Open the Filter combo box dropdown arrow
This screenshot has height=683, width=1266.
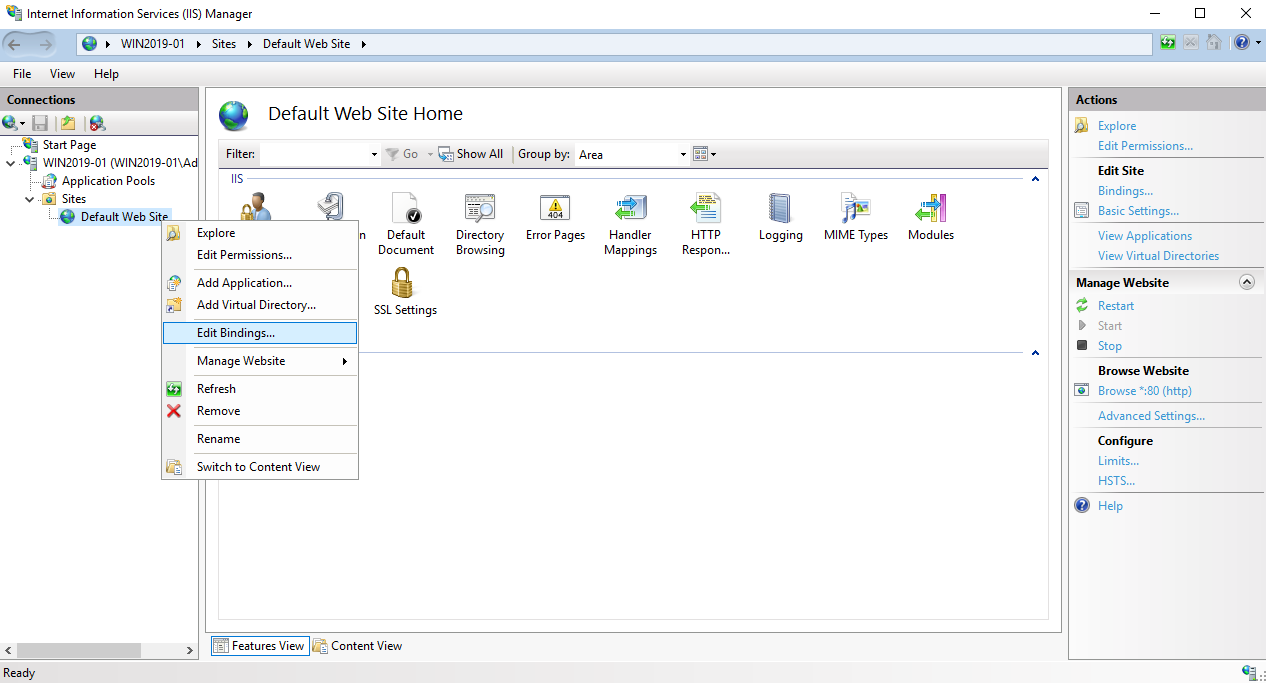374,154
